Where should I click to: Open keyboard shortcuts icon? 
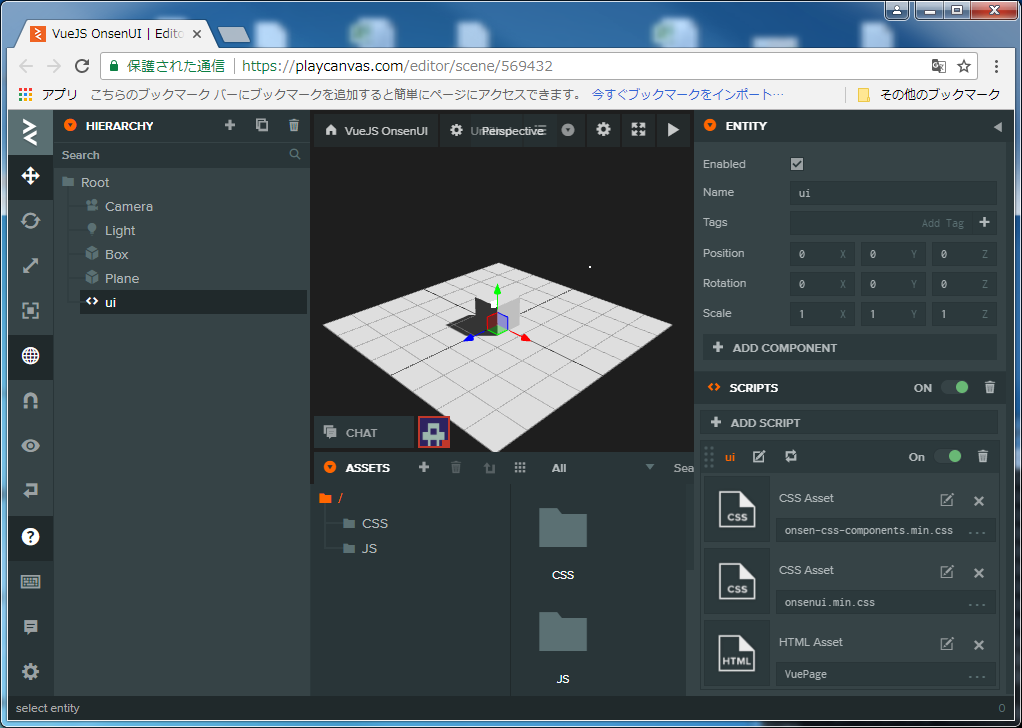point(31,582)
